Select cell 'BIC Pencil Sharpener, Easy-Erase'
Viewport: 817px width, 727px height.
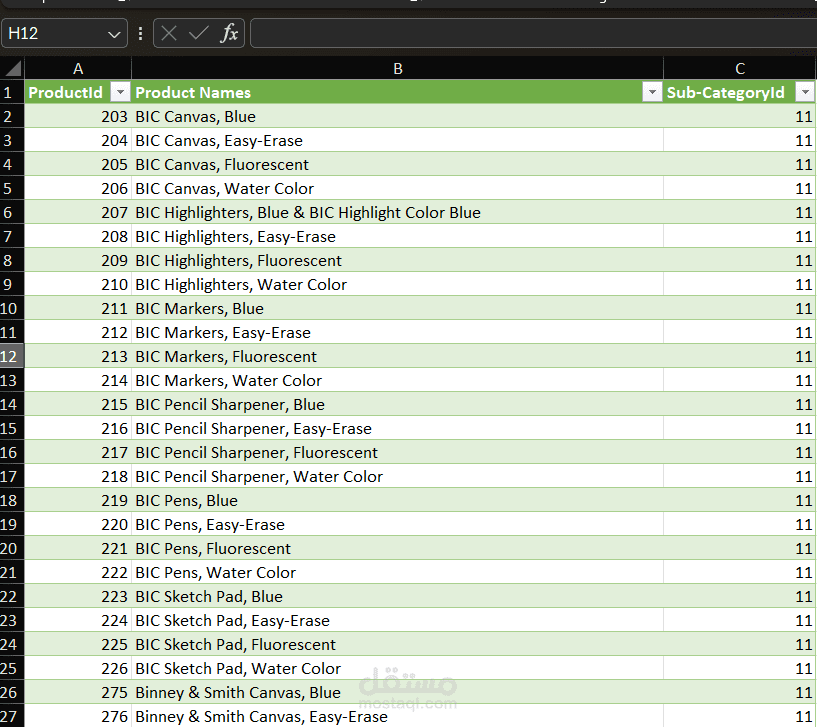(398, 428)
